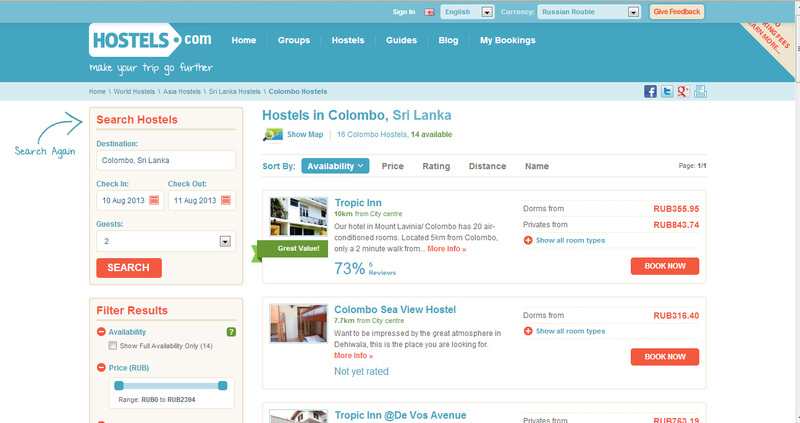Click the Show Map globe icon

[272, 135]
